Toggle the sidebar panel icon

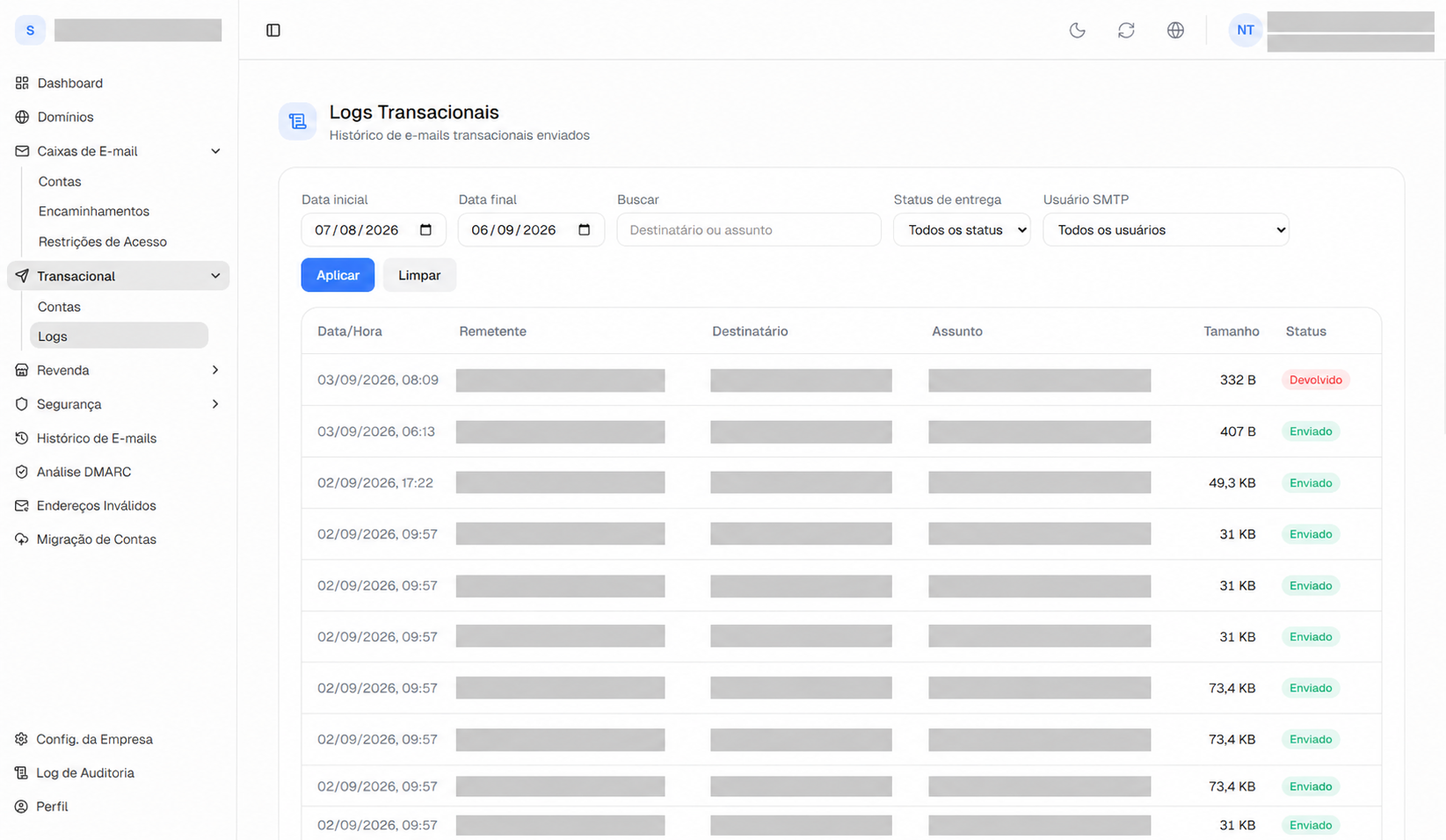click(x=273, y=30)
